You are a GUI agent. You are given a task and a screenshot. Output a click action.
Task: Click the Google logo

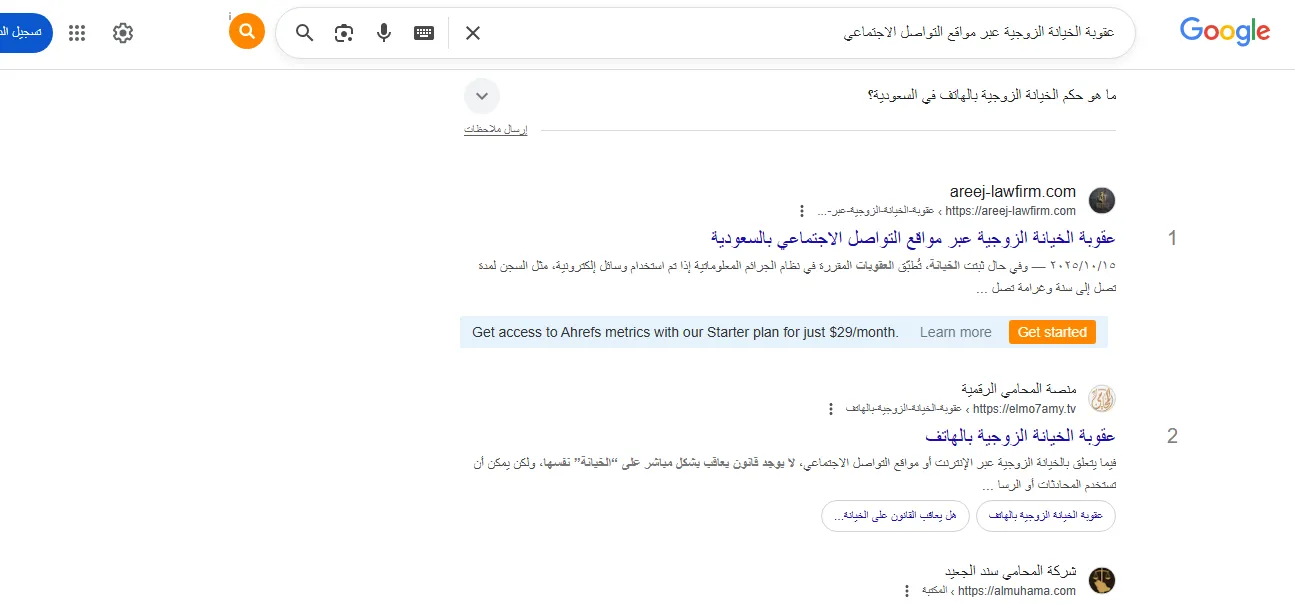point(1224,32)
